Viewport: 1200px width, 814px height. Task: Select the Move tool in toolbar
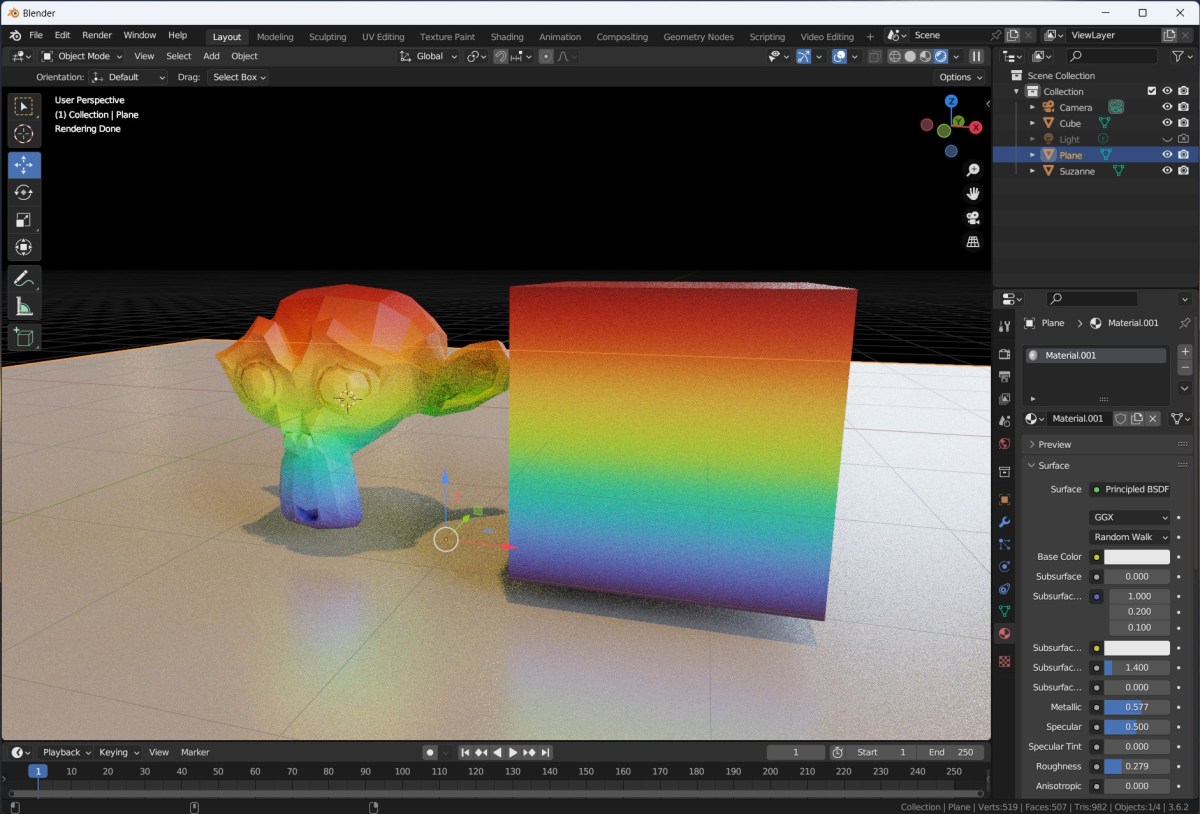coord(24,165)
